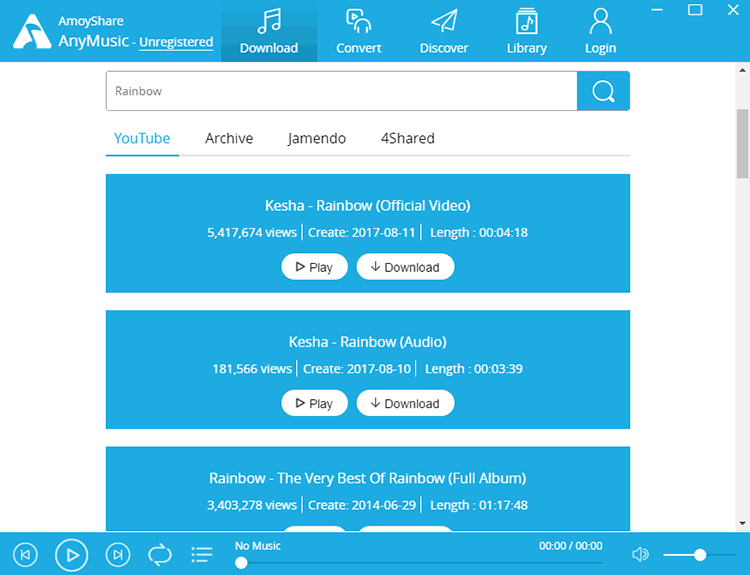Click the vertical scrollbar thumb

tap(742, 144)
